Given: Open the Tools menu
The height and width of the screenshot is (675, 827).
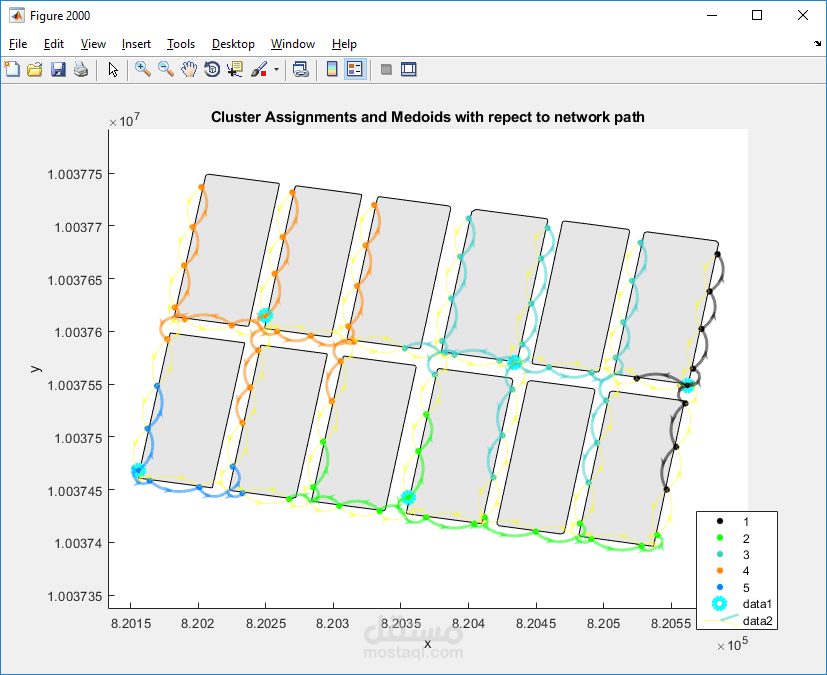Looking at the screenshot, I should tap(181, 44).
